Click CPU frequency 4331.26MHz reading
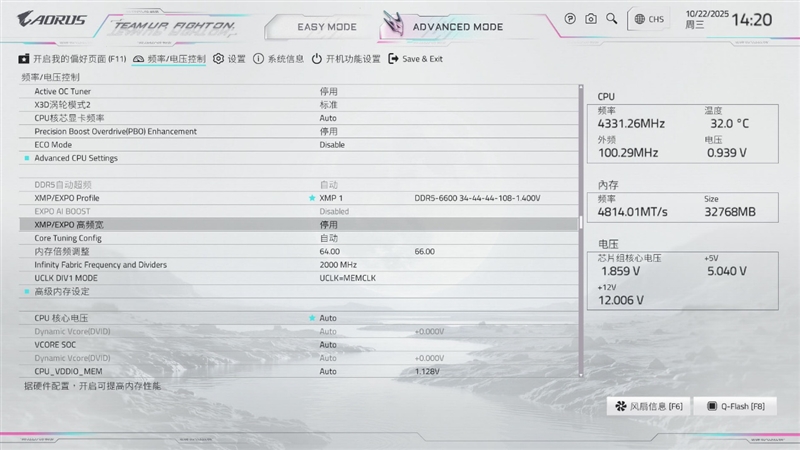This screenshot has width=800, height=450. pos(631,123)
